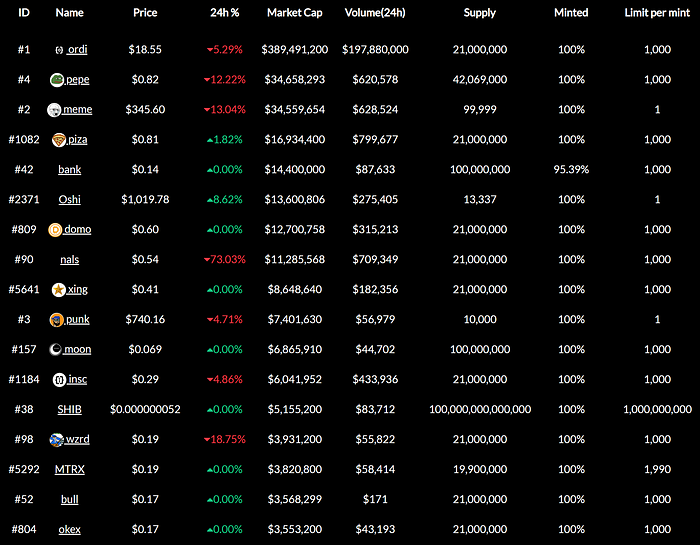Image resolution: width=700 pixels, height=545 pixels.
Task: Click the xing star icon
Action: pos(59,289)
